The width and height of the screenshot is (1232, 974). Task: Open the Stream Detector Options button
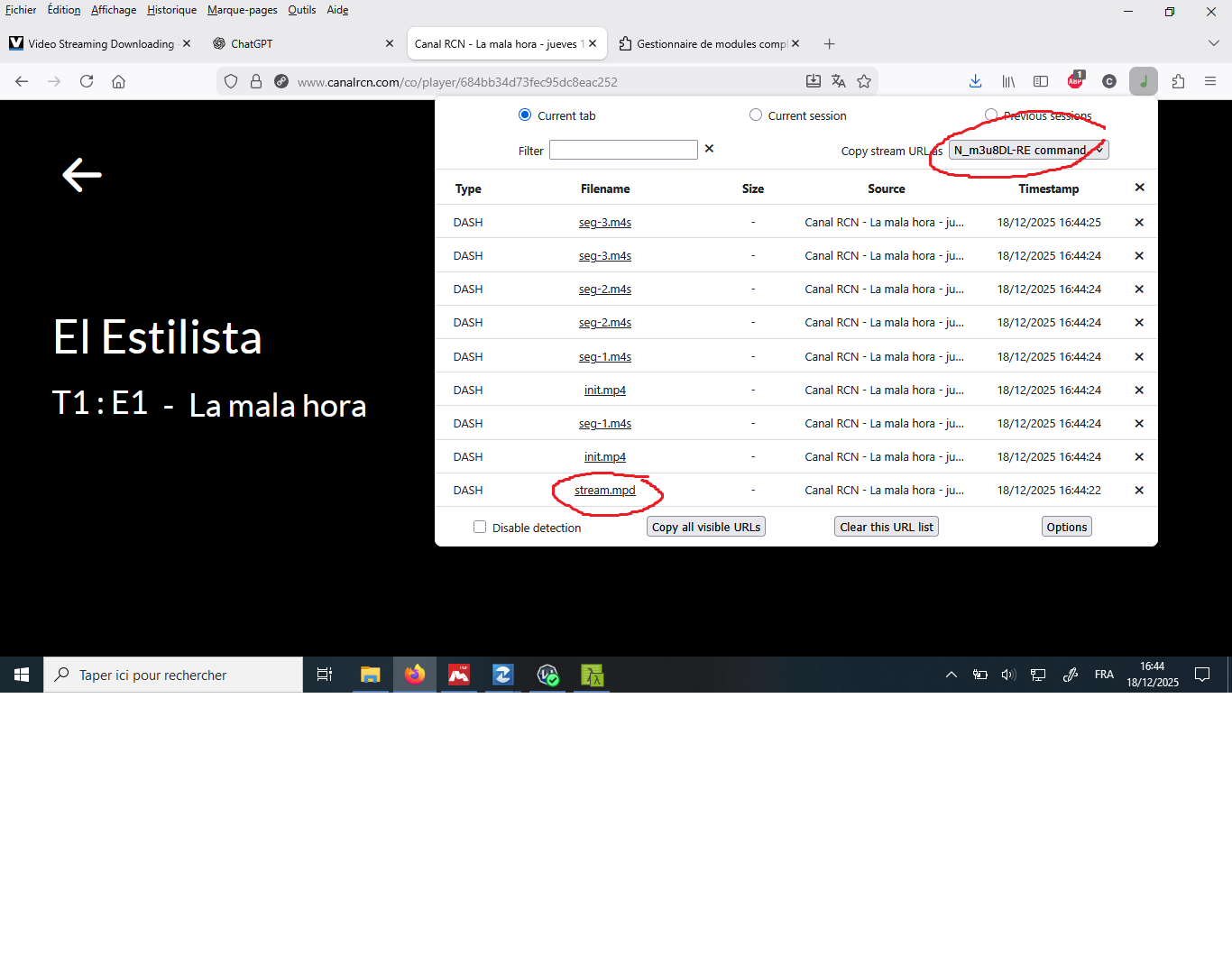(x=1067, y=527)
